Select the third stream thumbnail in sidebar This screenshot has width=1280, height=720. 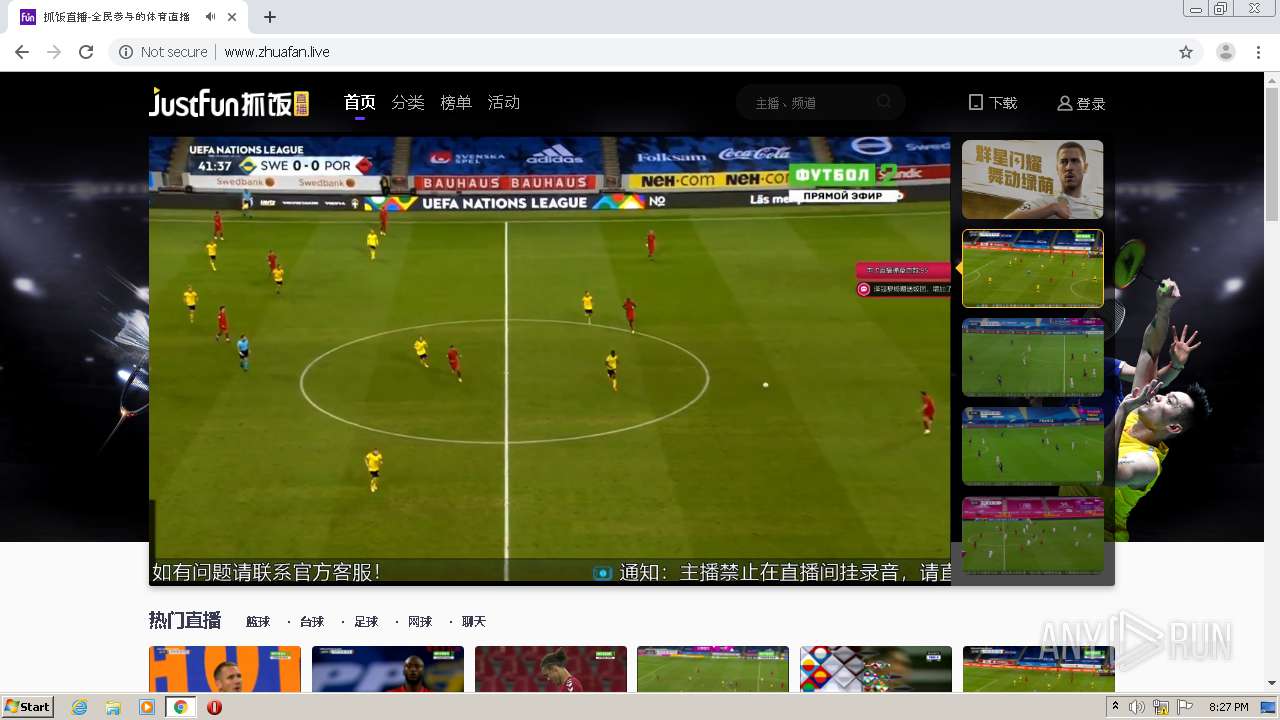1033,357
